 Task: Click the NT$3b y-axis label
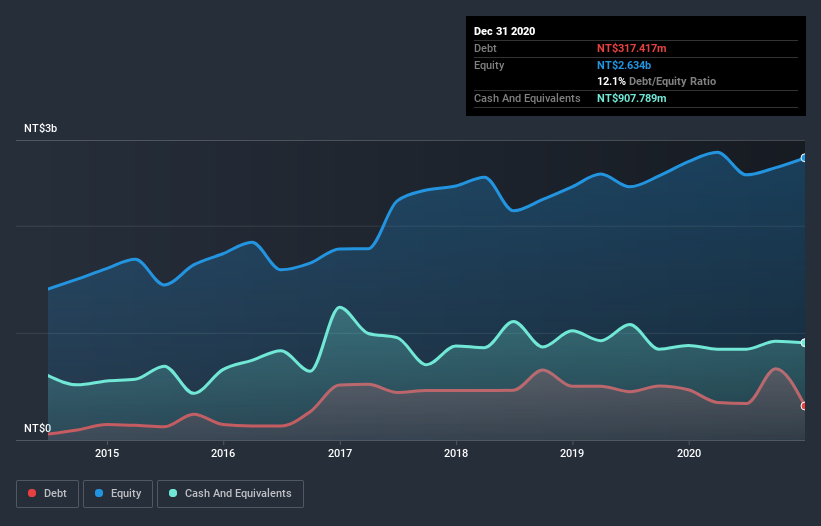tap(40, 128)
